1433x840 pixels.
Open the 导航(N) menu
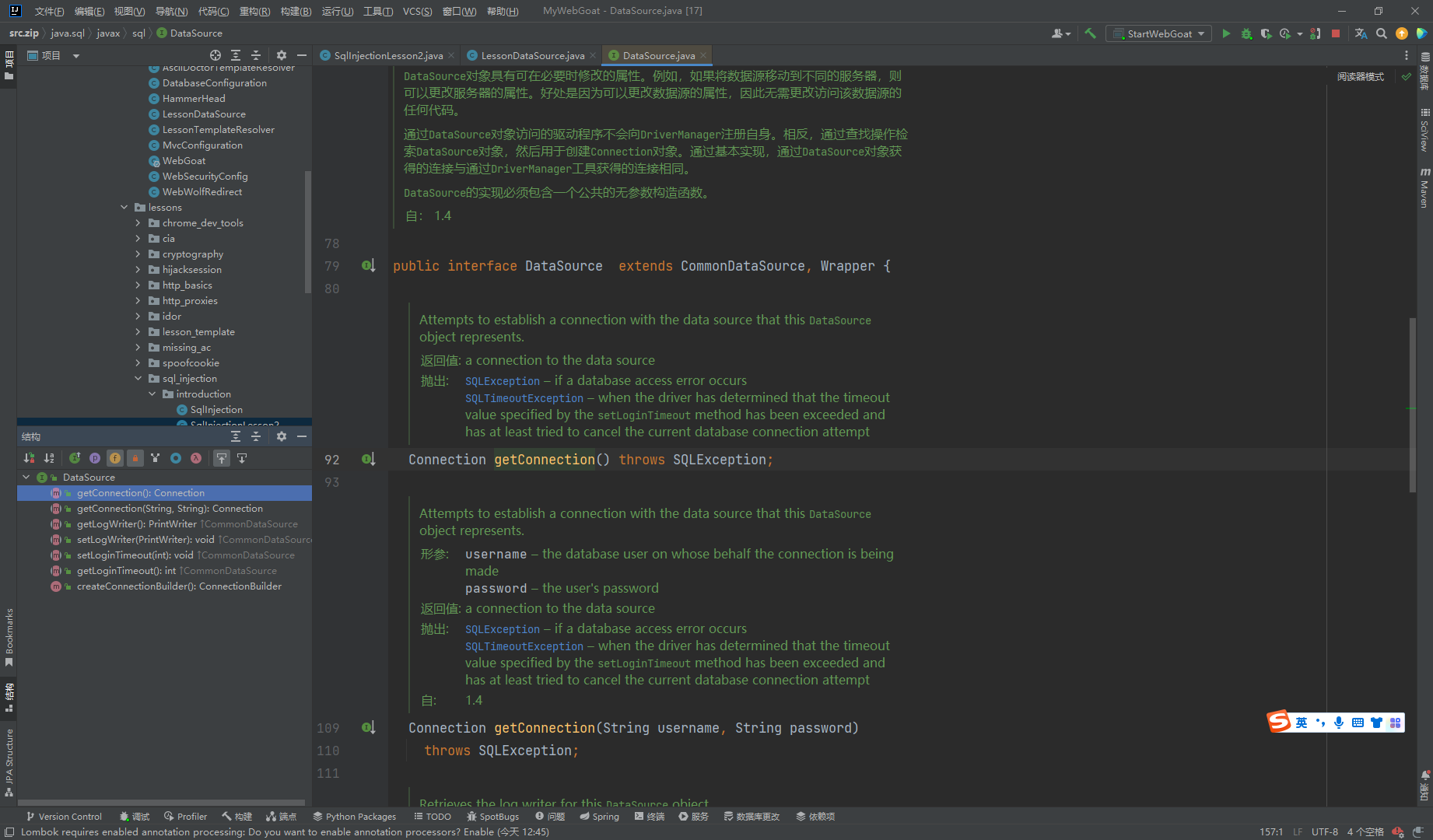(x=171, y=11)
